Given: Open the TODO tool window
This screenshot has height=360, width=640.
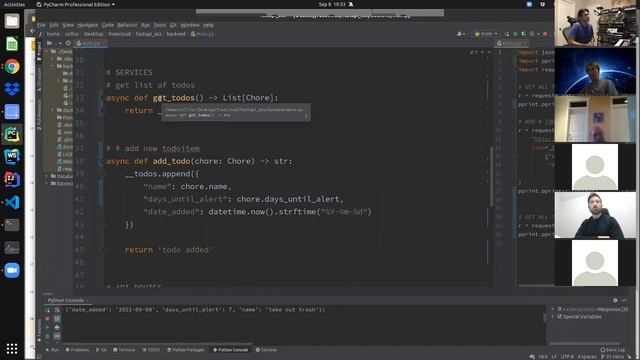Looking at the screenshot, I should 151,350.
